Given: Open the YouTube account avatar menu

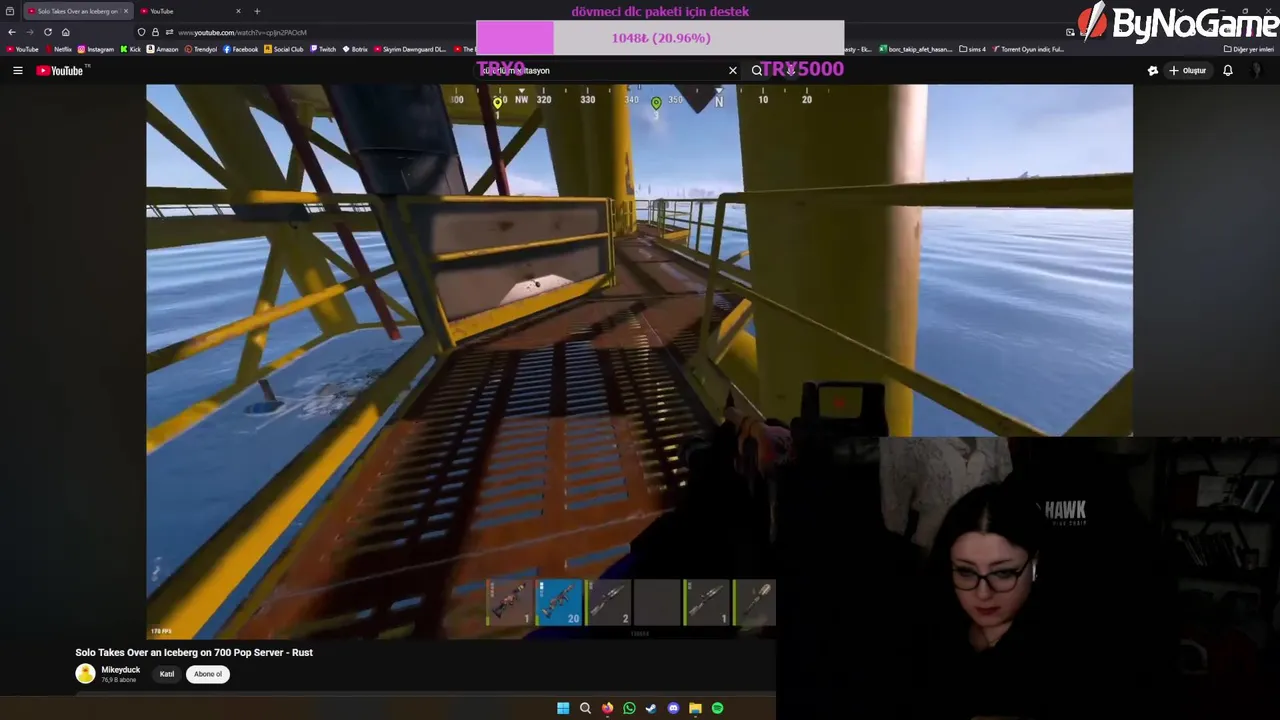Looking at the screenshot, I should coord(1258,70).
